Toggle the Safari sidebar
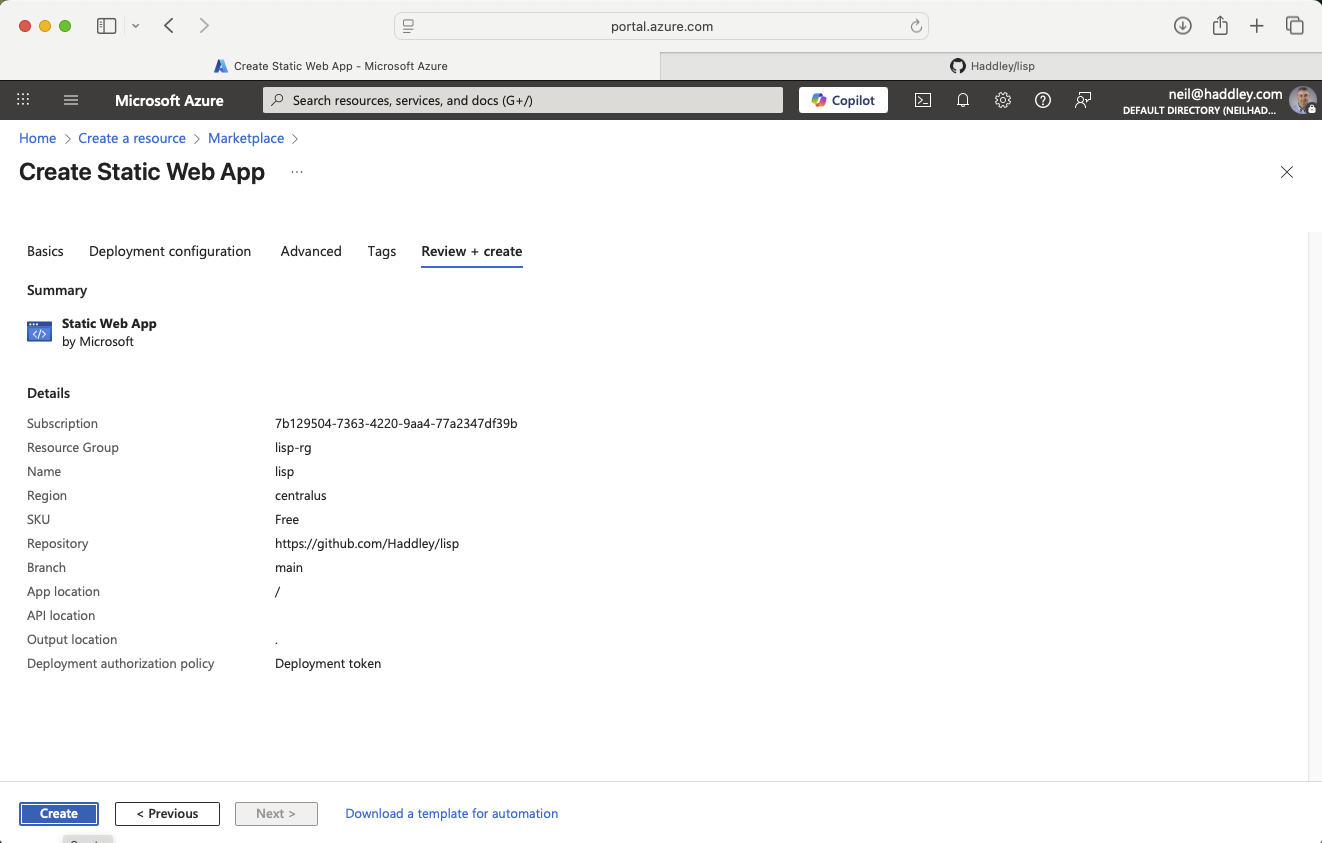The image size is (1322, 843). click(x=106, y=26)
